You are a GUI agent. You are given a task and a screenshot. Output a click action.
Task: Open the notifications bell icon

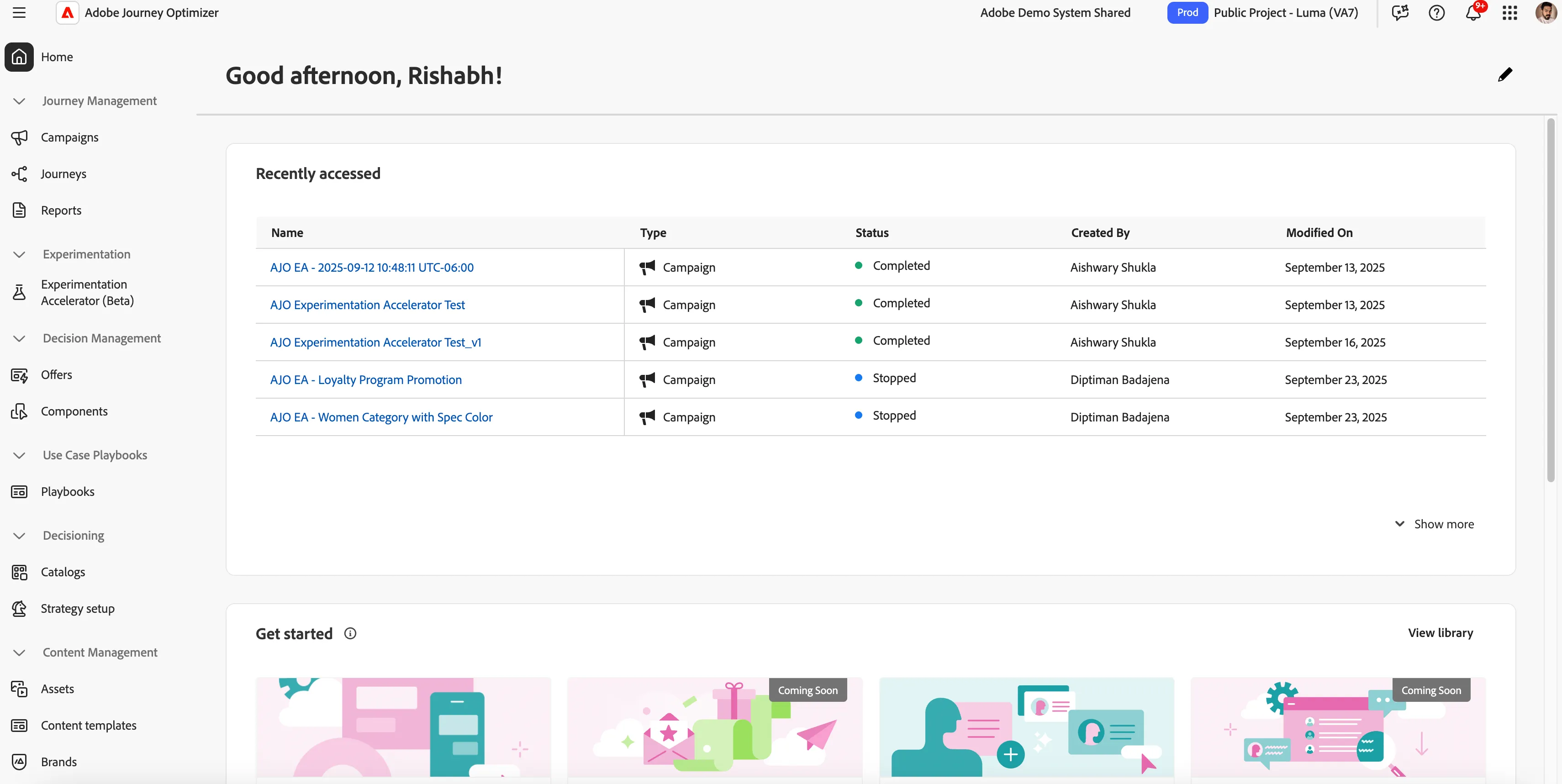[x=1473, y=13]
